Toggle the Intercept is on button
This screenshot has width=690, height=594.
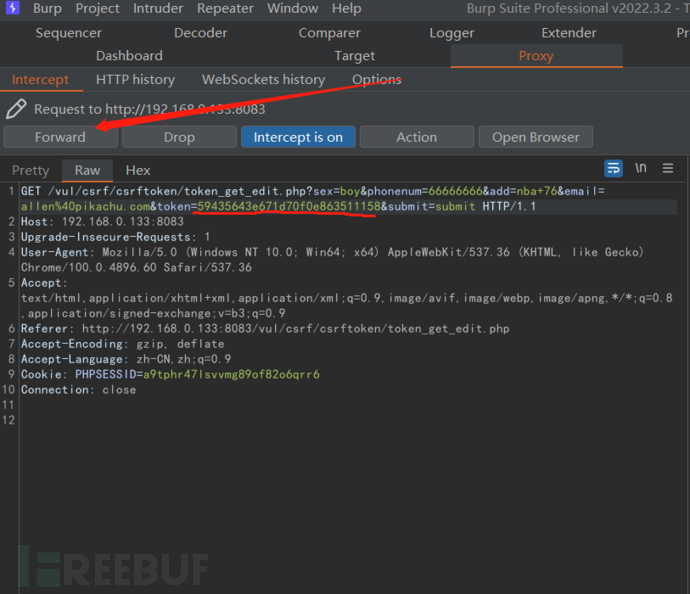coord(298,137)
